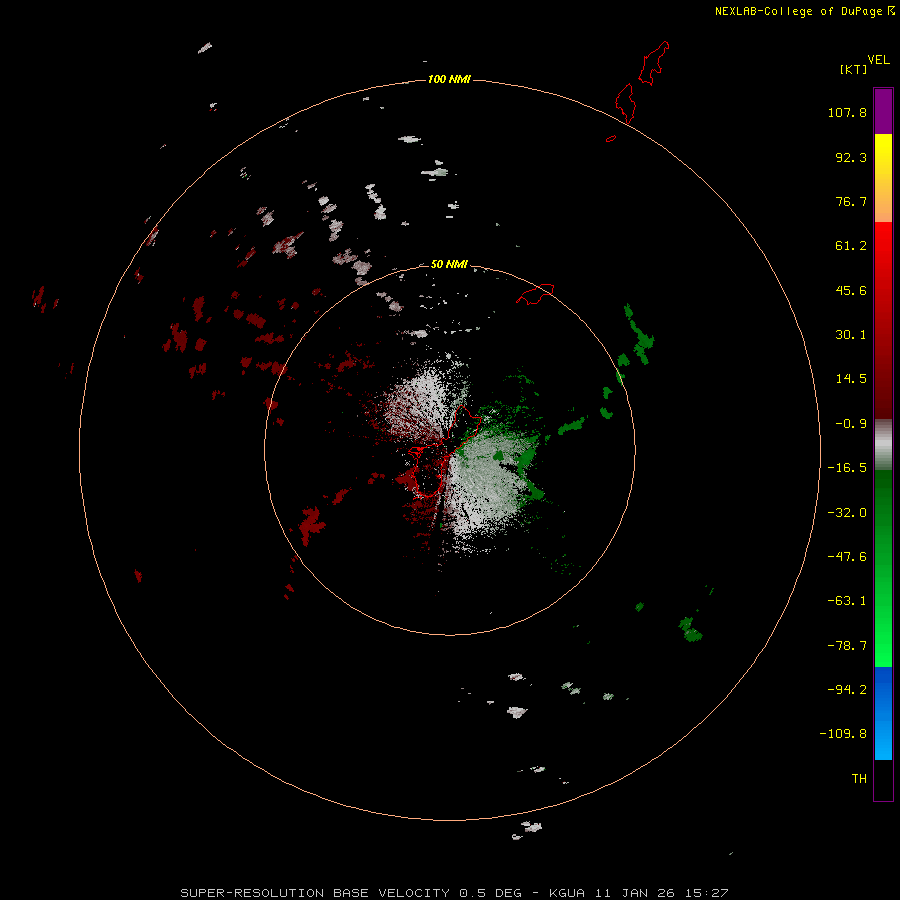
Task: Click the 107.8 velocity scale value
Action: point(847,112)
